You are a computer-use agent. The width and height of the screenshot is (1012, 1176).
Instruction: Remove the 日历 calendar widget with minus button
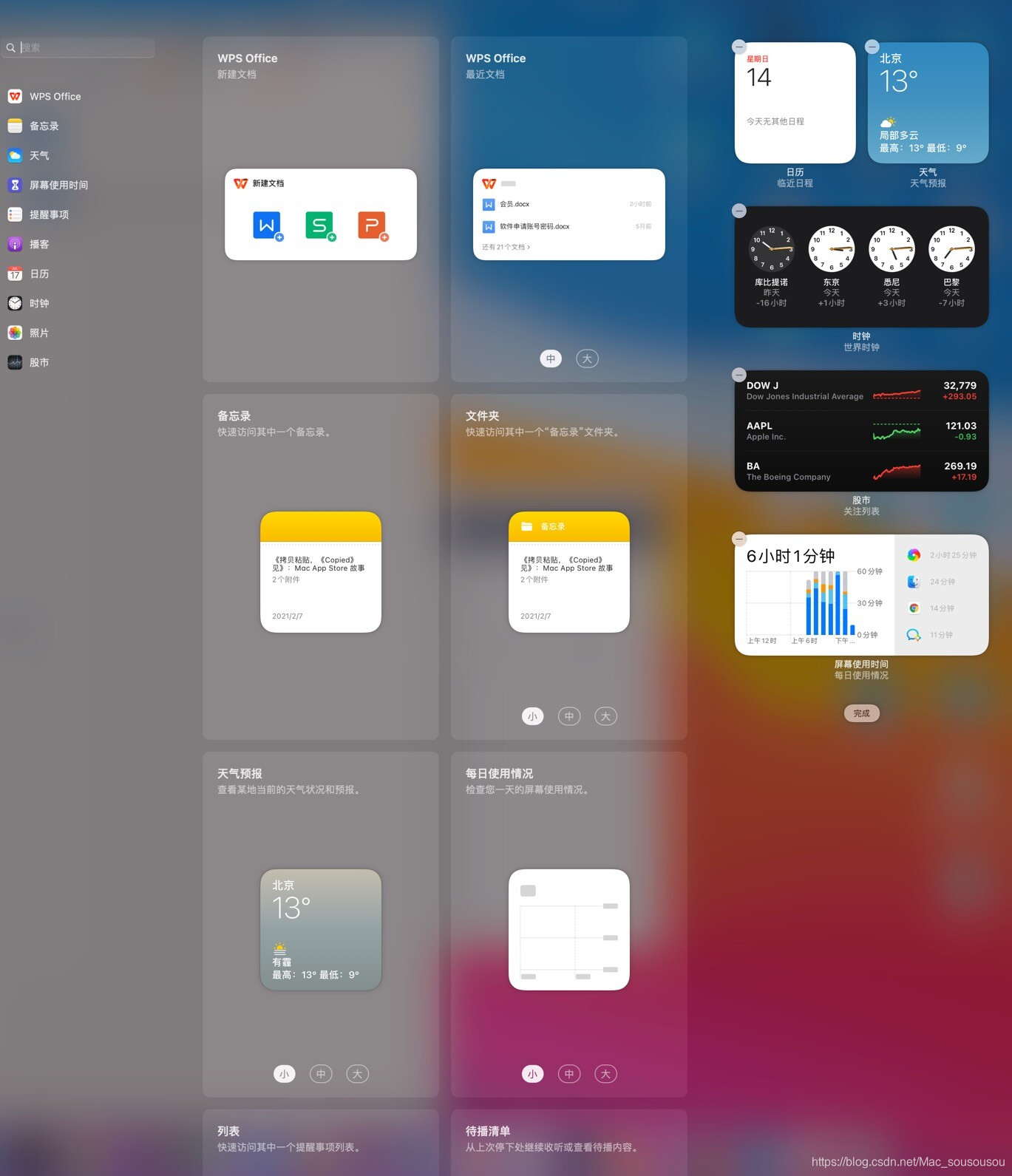point(739,47)
